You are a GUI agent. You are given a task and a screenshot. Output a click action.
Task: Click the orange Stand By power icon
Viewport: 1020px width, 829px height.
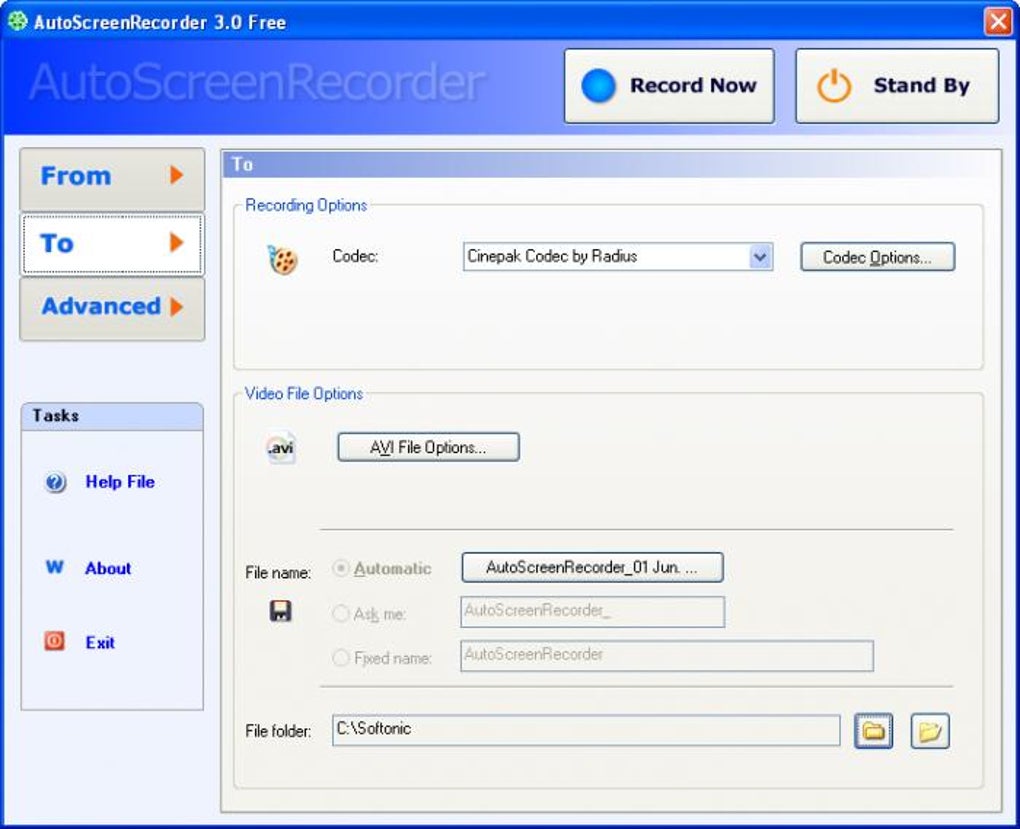(833, 87)
